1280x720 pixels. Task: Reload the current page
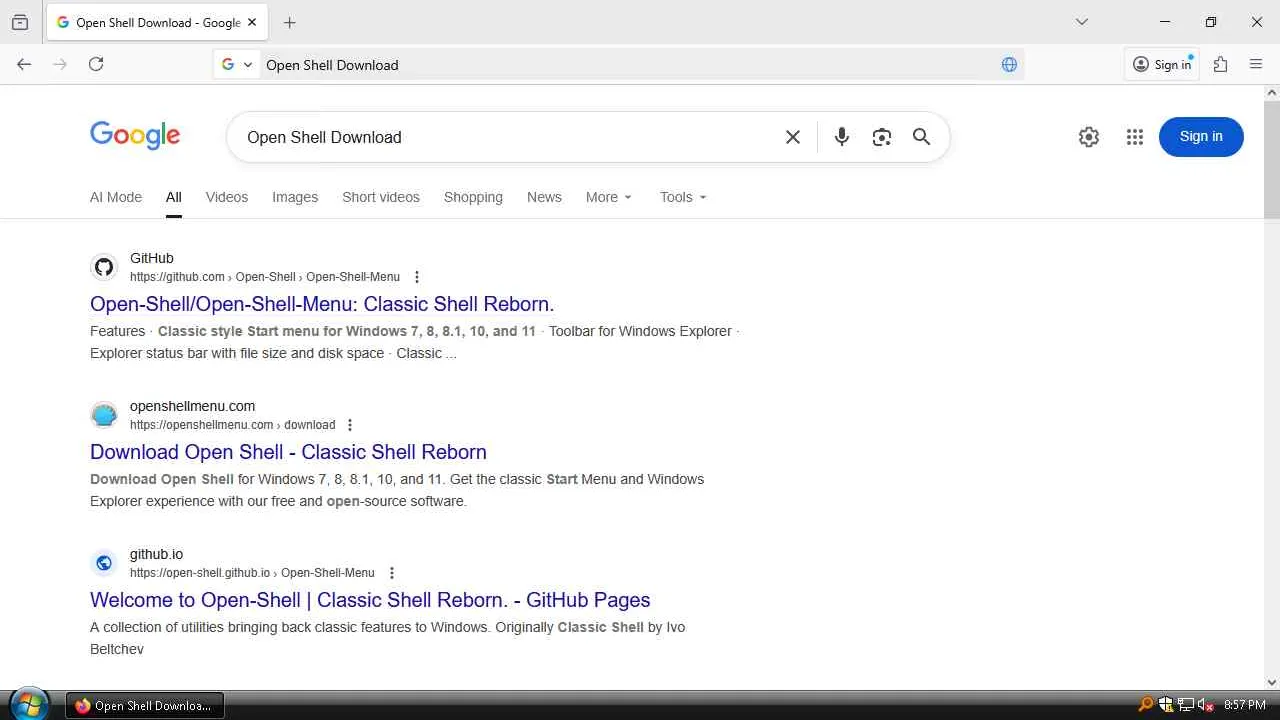click(96, 64)
